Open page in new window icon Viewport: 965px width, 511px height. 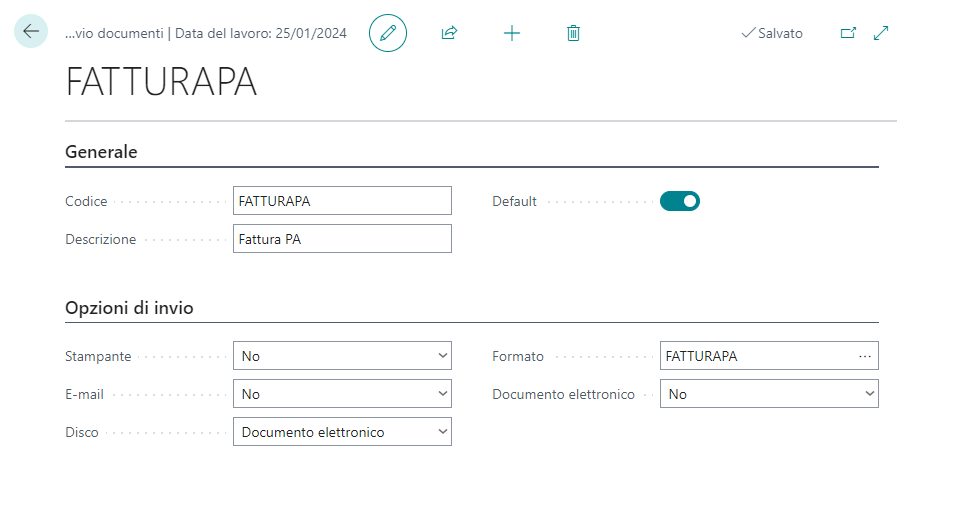[848, 33]
